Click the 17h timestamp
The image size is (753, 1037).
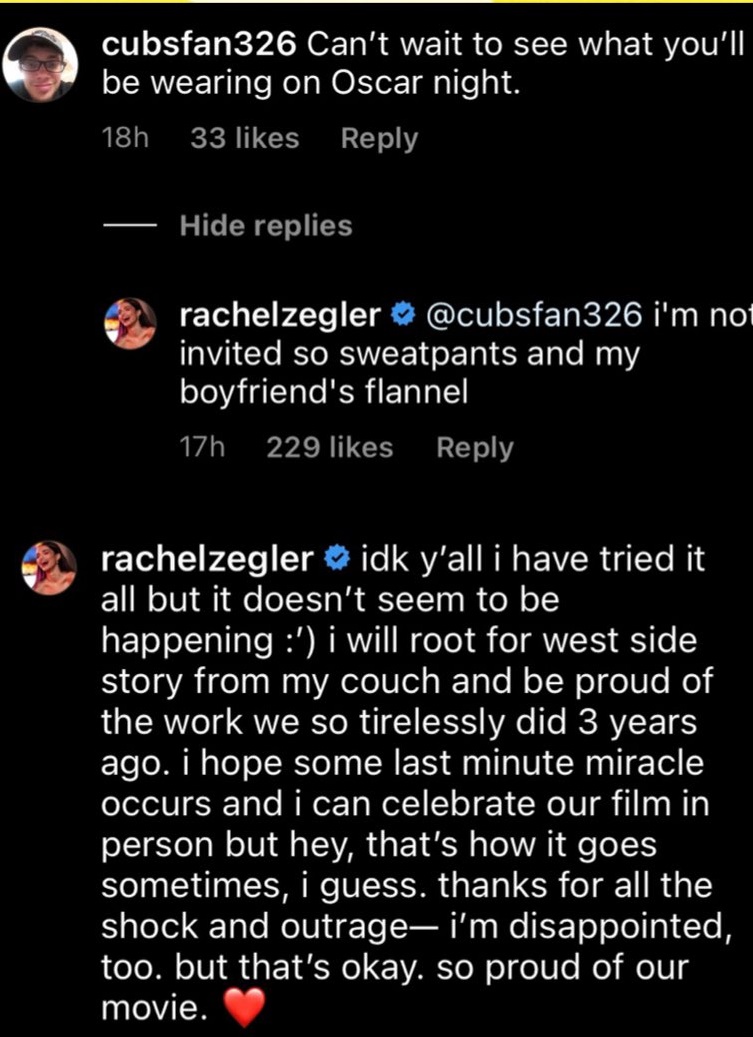(x=201, y=447)
